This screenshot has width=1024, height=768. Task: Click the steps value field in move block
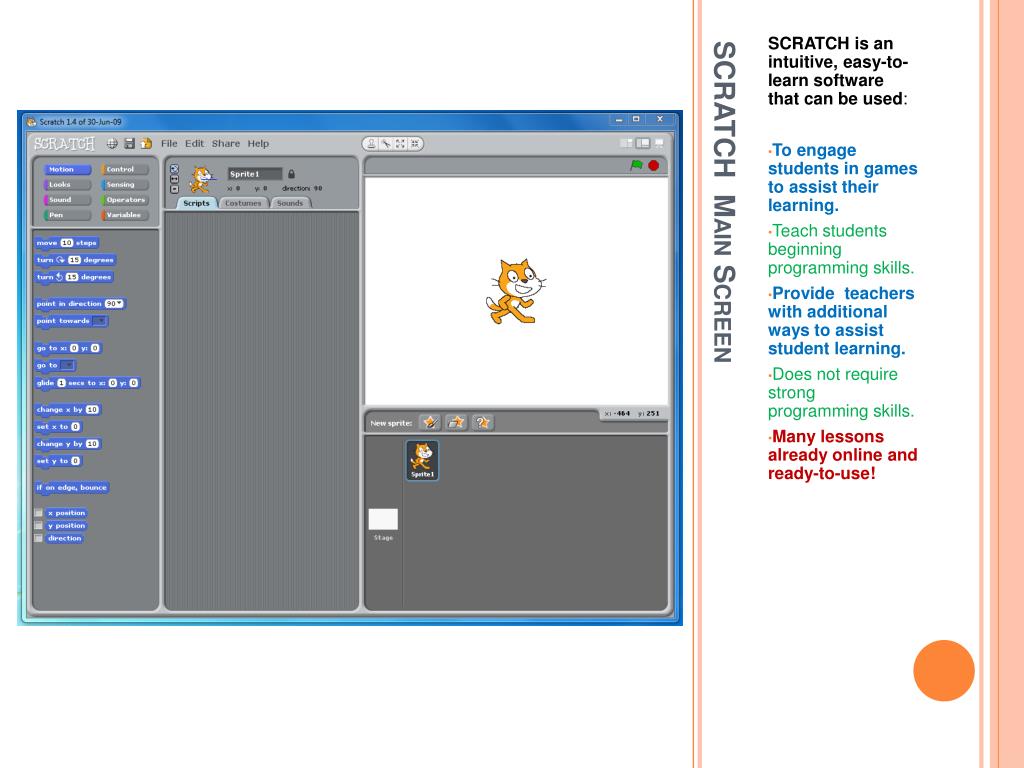[67, 243]
